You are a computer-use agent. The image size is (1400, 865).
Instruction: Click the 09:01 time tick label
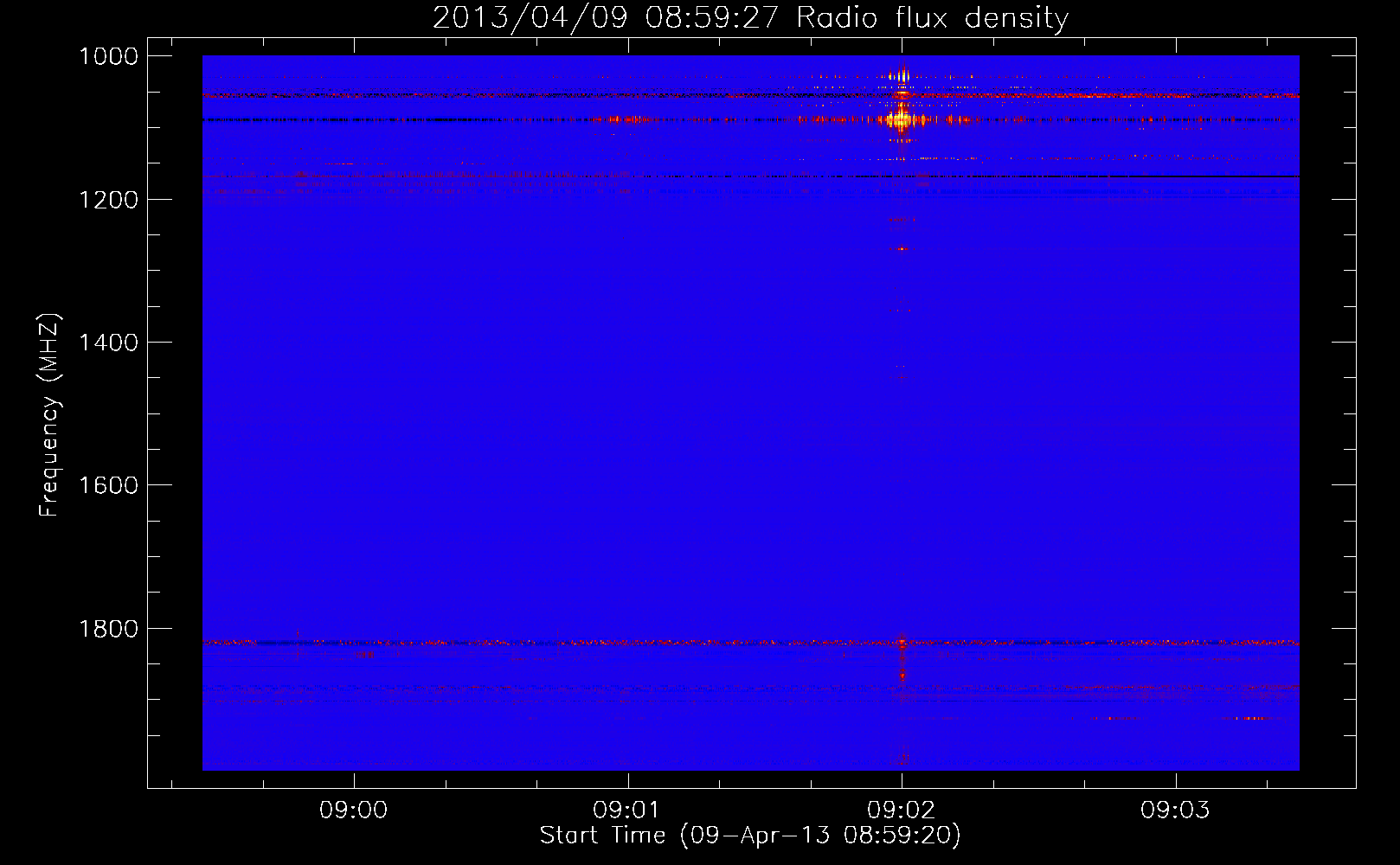pyautogui.click(x=626, y=811)
